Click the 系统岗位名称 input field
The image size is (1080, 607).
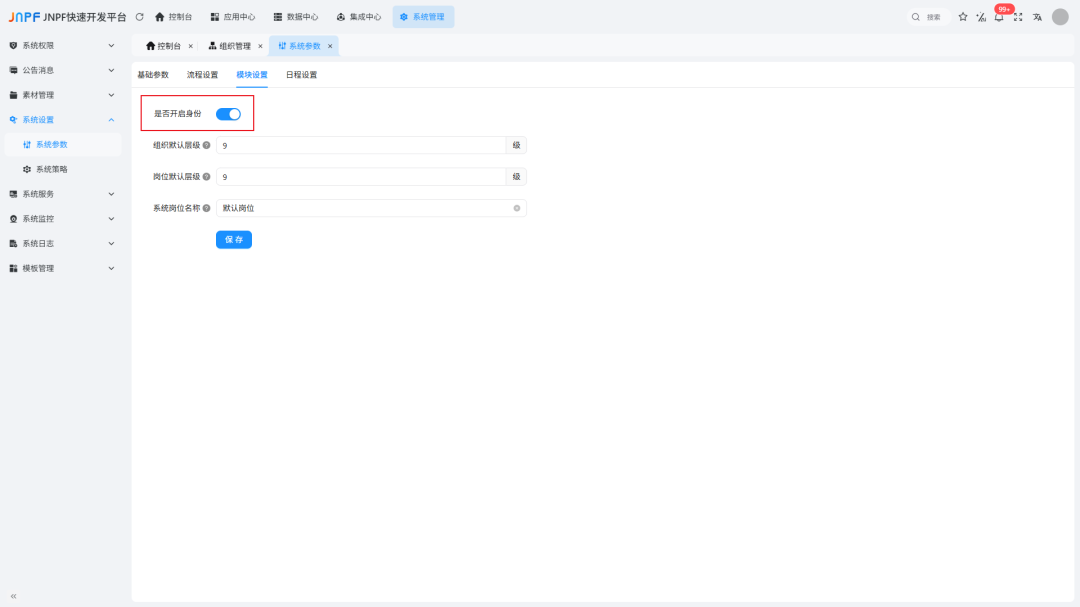[371, 208]
